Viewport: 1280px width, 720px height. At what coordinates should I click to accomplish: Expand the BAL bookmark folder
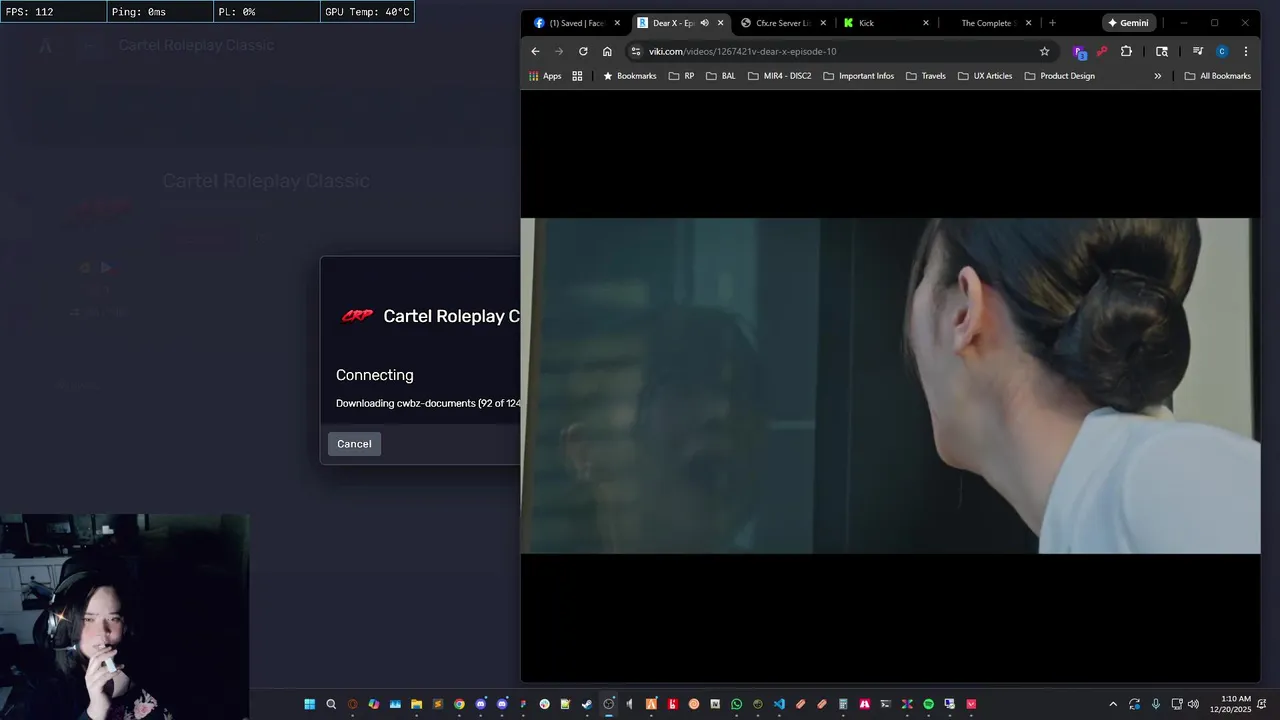(x=720, y=76)
